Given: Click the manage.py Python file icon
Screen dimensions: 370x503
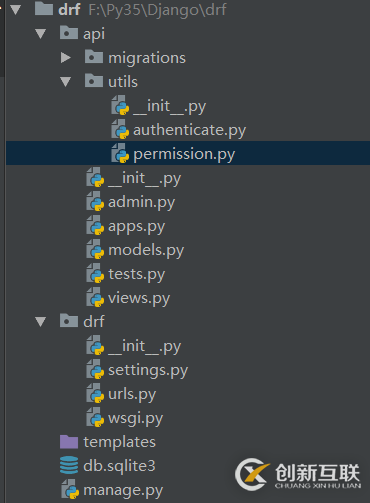Looking at the screenshot, I should coord(70,490).
